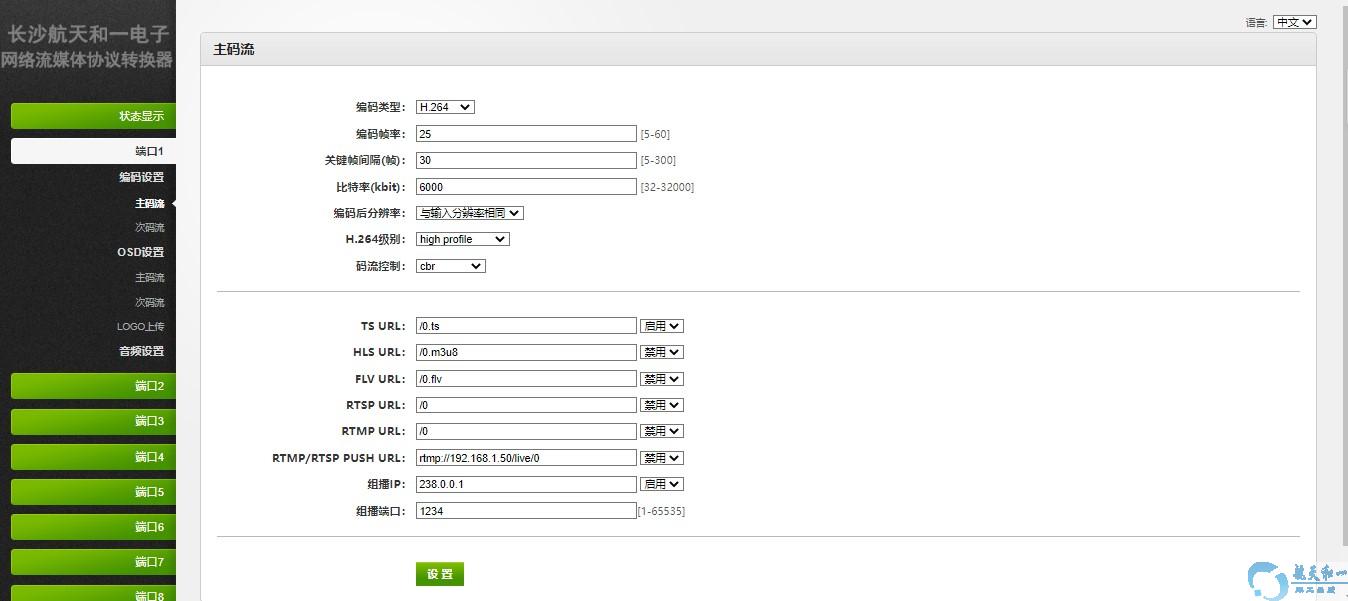
Task: Click the 组播端口 input field
Action: pyautogui.click(x=526, y=511)
